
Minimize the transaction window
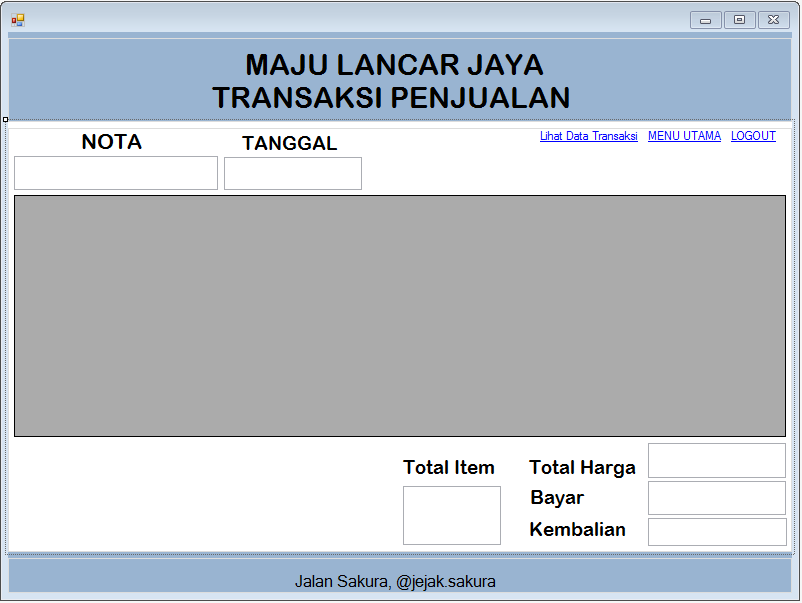[705, 19]
